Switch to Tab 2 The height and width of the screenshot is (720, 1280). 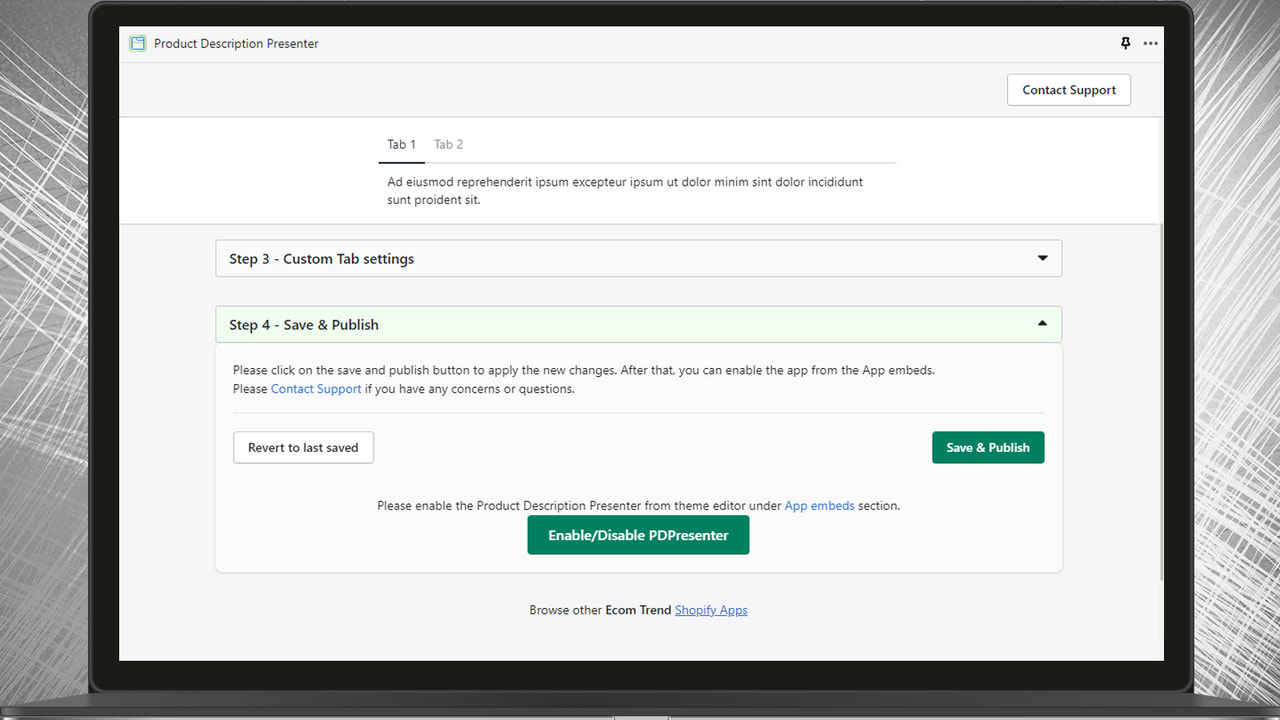coord(448,144)
